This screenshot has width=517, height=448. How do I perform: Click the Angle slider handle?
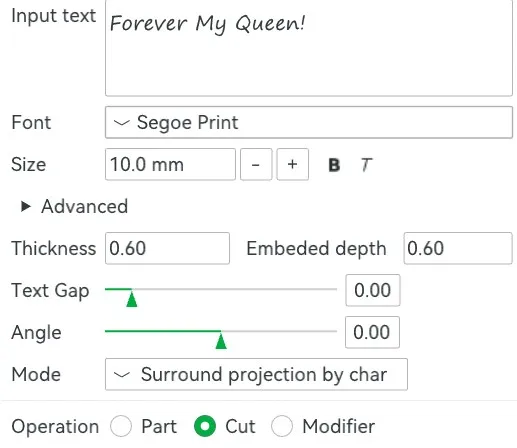[221, 341]
